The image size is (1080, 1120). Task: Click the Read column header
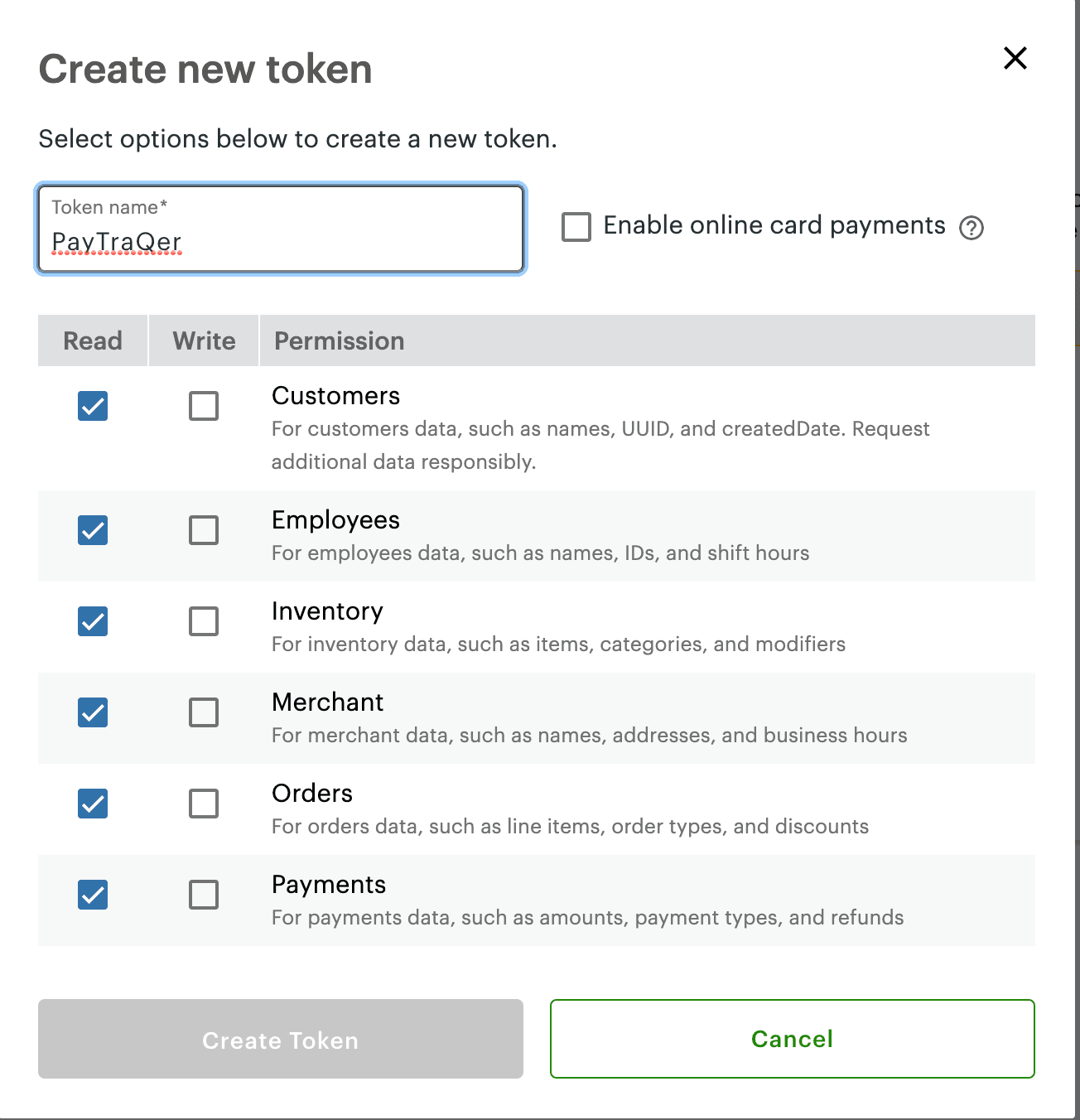[x=92, y=340]
